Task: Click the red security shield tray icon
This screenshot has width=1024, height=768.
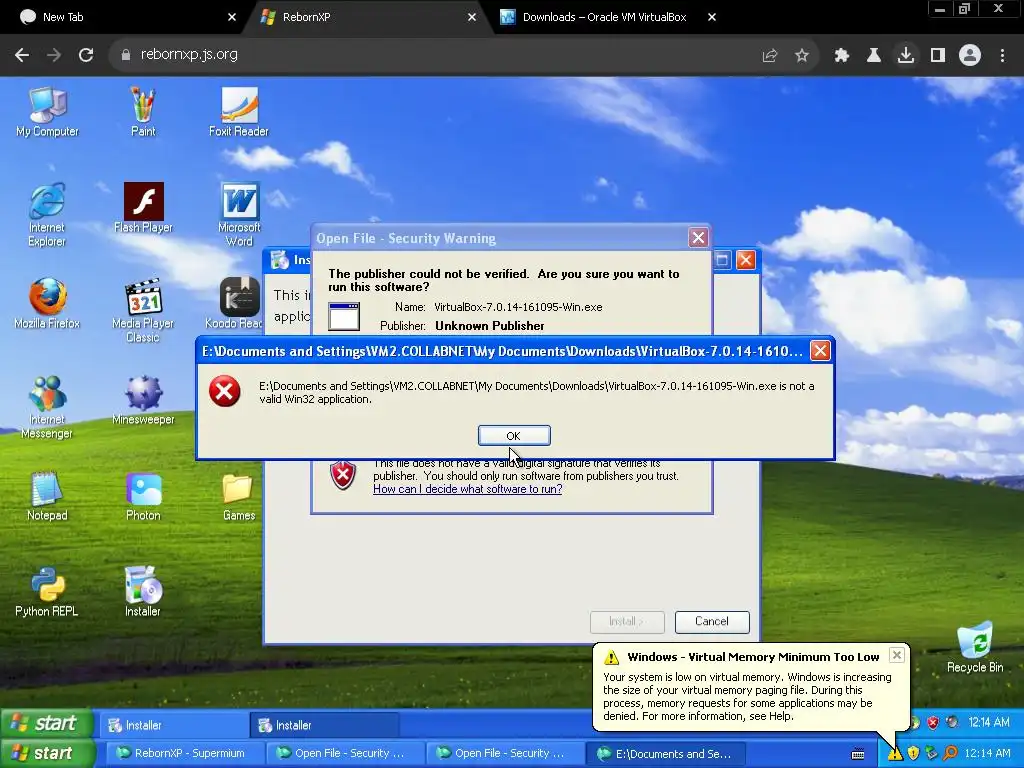Action: tap(933, 722)
